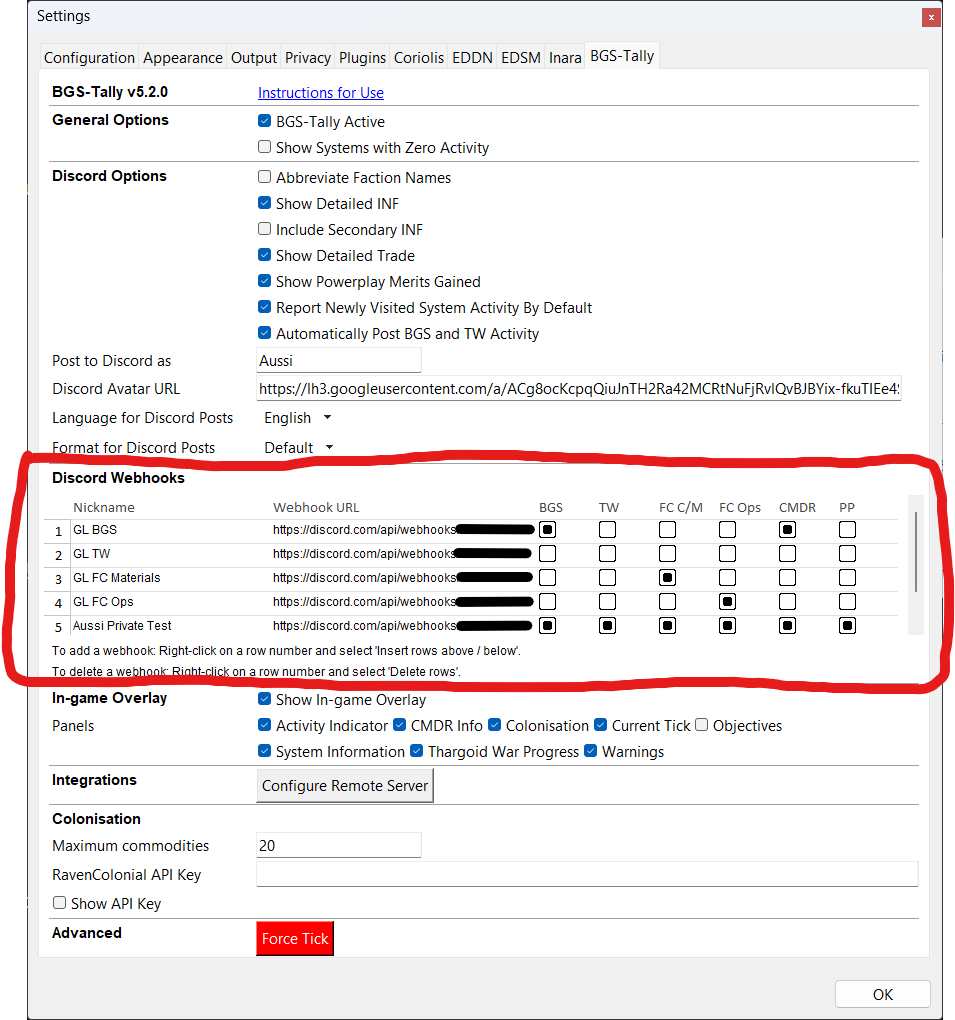This screenshot has width=955, height=1020.
Task: Disable Automatically Post BGS and TW Activity
Action: tap(264, 333)
